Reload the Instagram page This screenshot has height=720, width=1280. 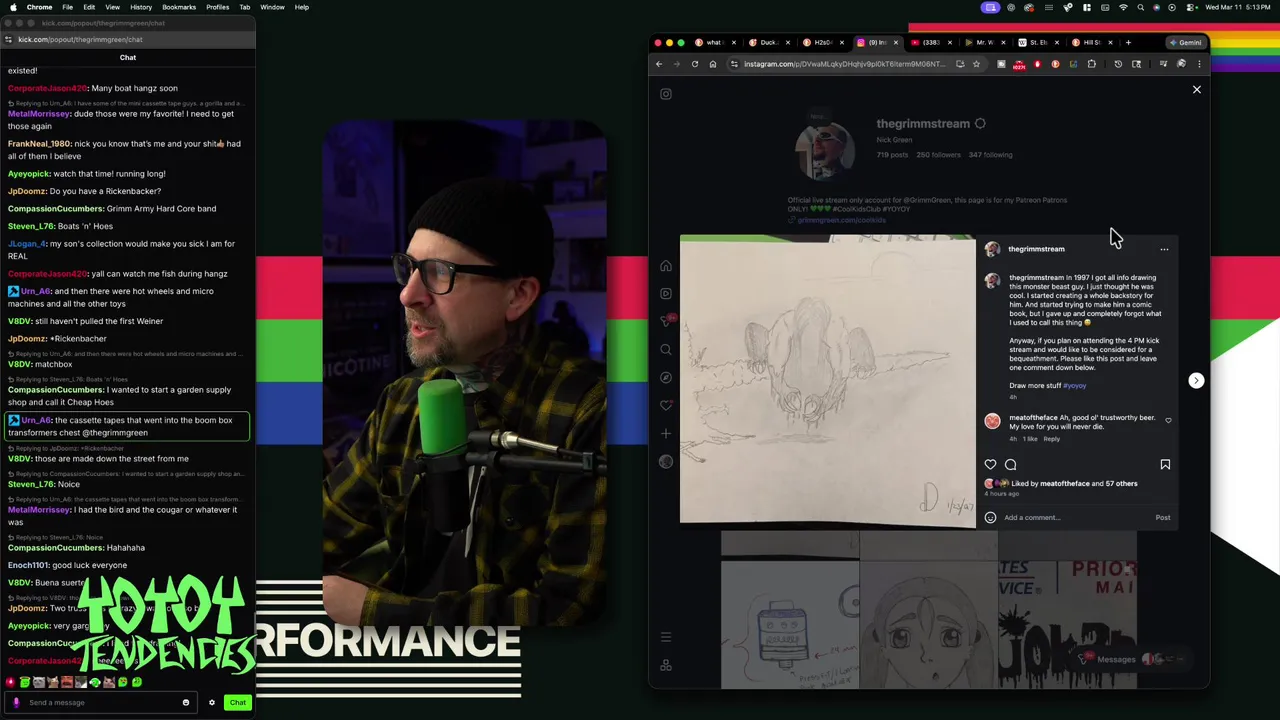[695, 64]
